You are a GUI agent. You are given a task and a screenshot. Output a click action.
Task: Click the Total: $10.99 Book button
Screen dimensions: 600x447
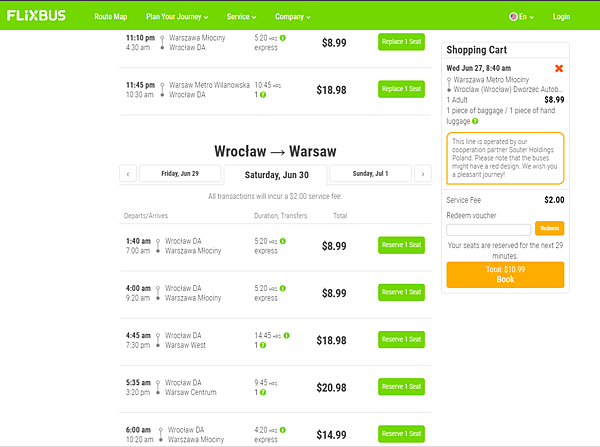(x=505, y=274)
